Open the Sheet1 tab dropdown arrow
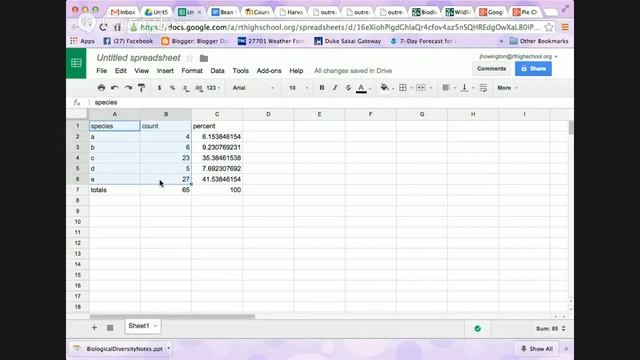The image size is (640, 360). click(x=156, y=326)
